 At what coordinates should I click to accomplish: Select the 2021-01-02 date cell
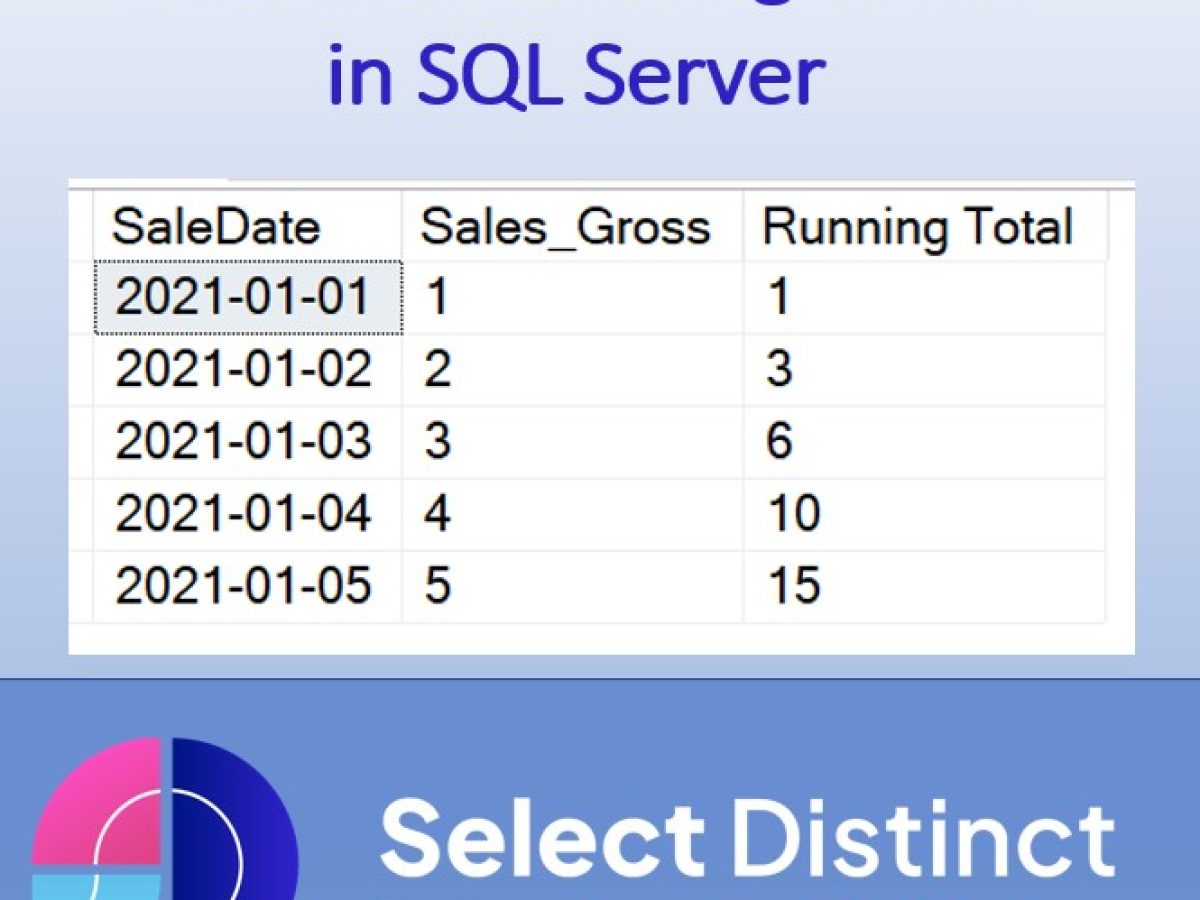247,370
